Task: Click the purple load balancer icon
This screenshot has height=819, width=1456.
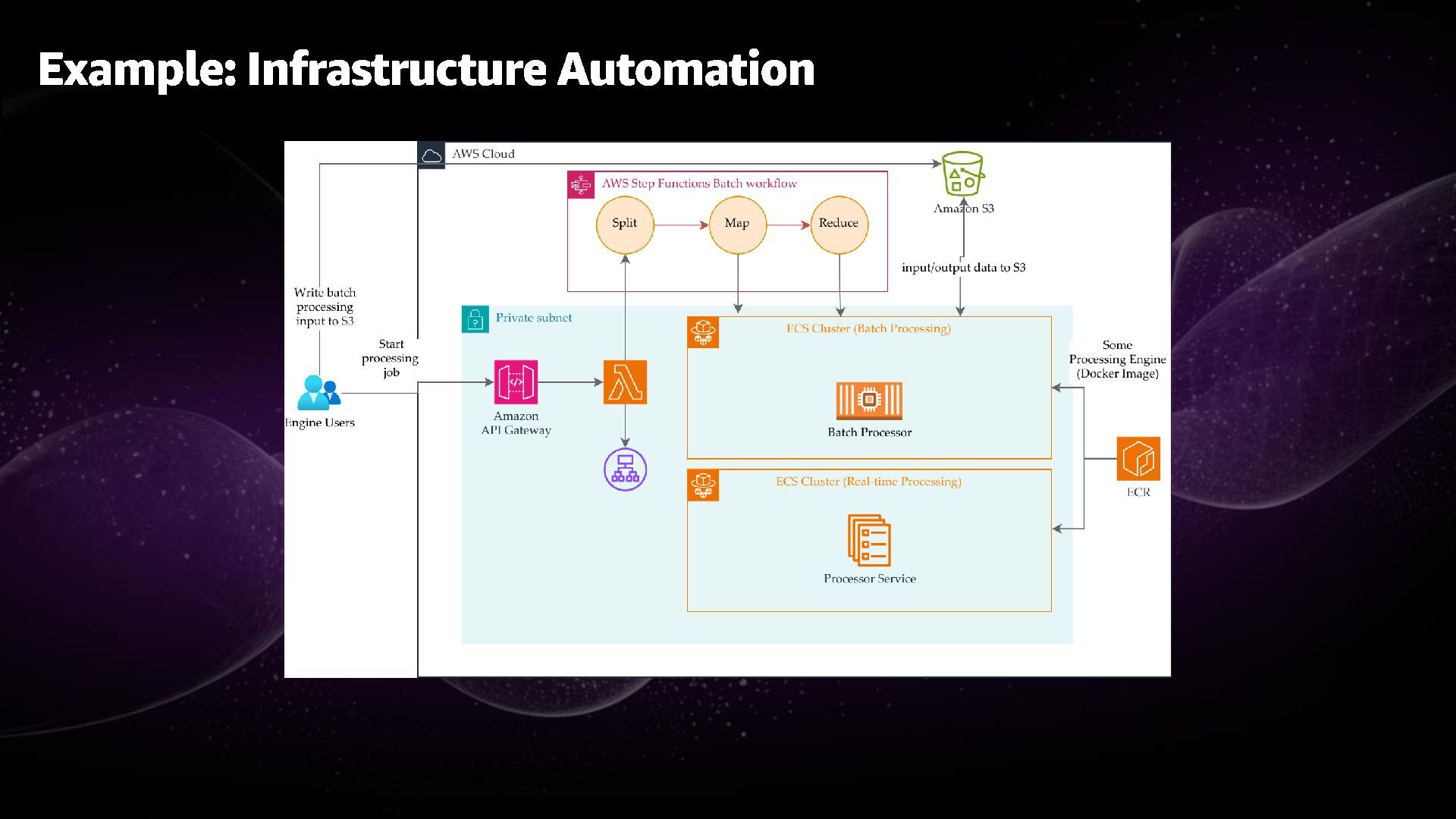Action: tap(625, 469)
